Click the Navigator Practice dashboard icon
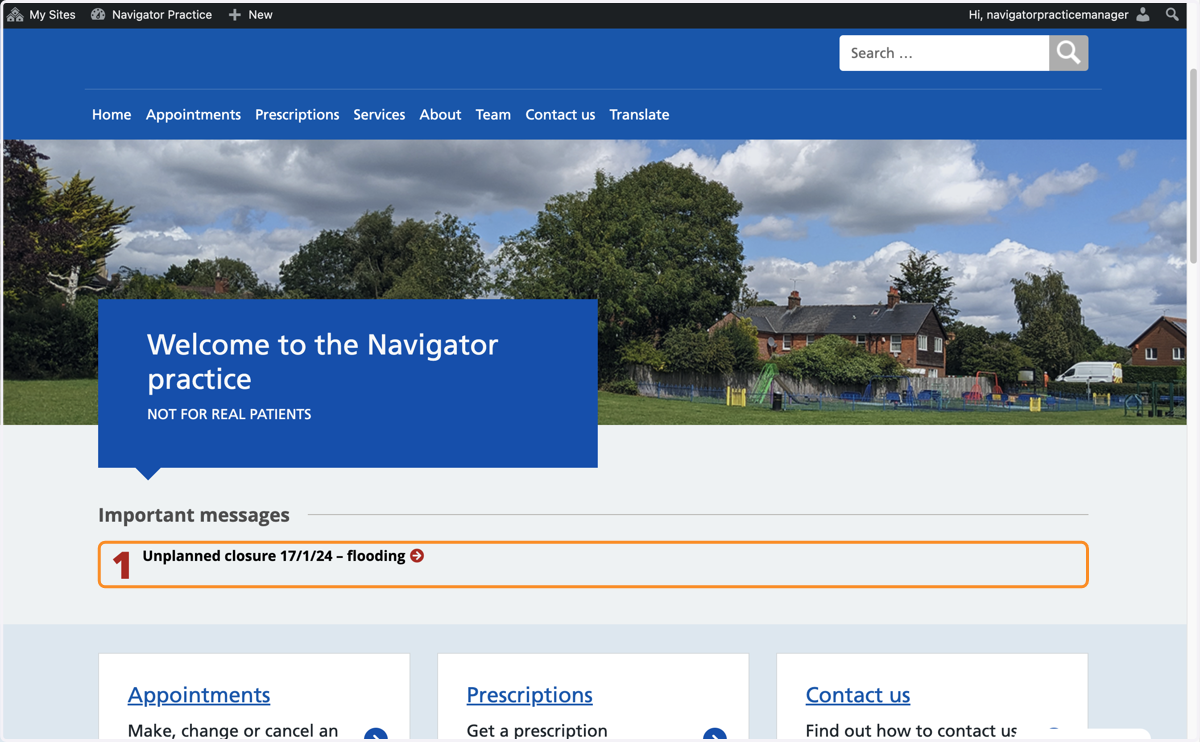The height and width of the screenshot is (742, 1200). coord(98,15)
